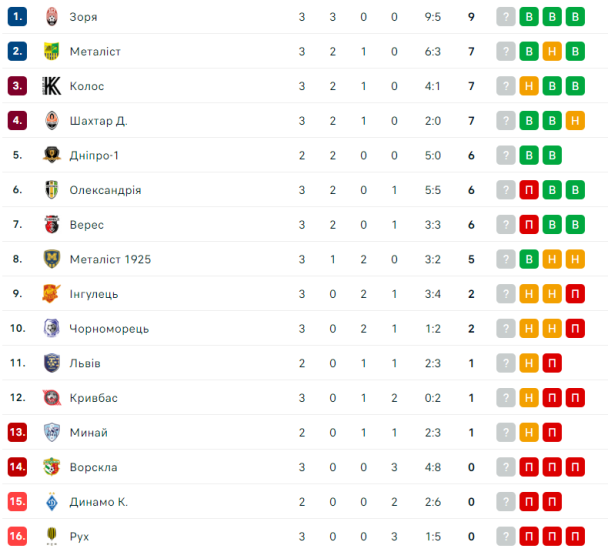Screen dimensions: 608x552
Task: Click the Рух team name
Action: (79, 536)
